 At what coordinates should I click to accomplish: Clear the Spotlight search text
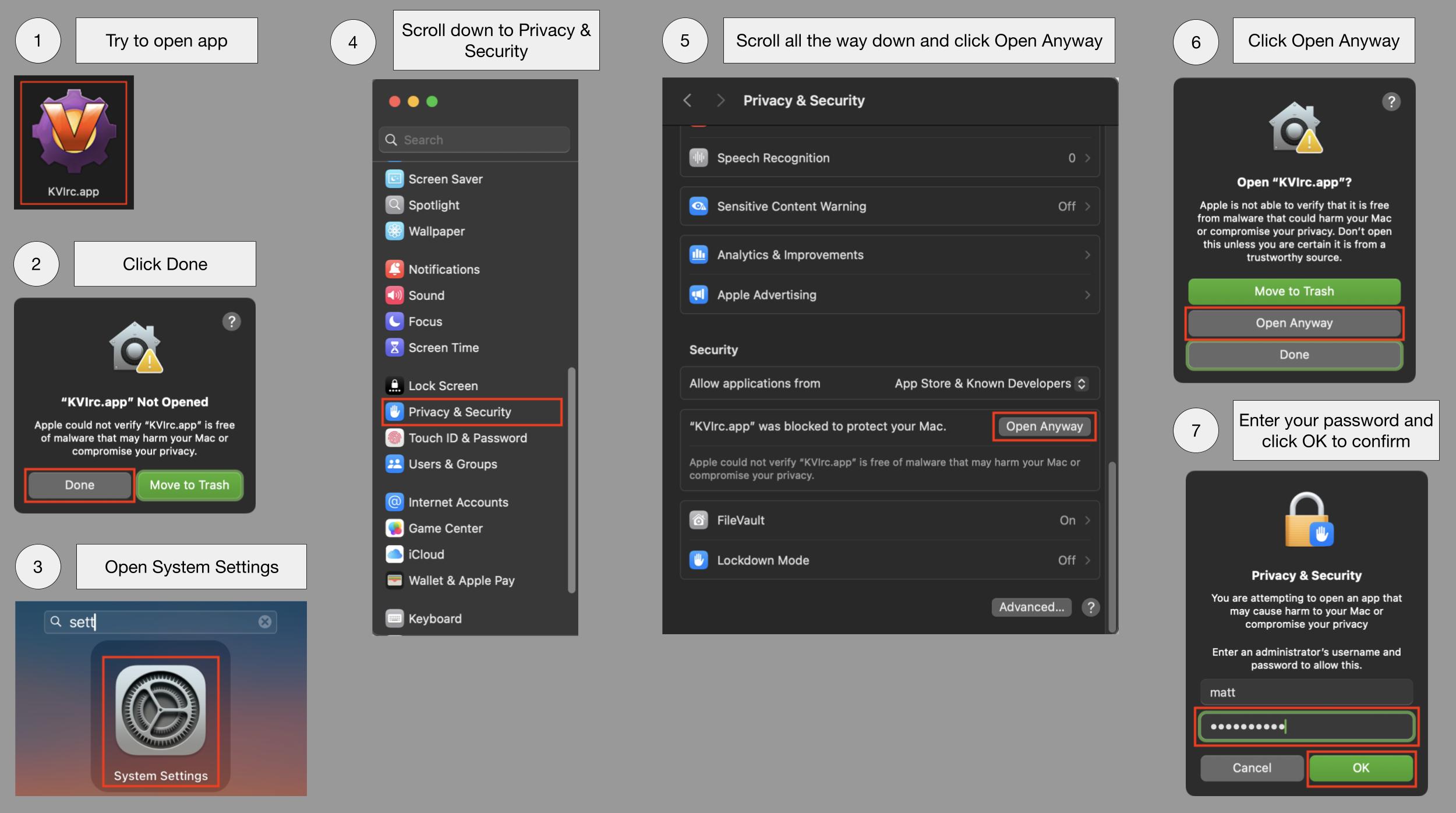click(265, 621)
